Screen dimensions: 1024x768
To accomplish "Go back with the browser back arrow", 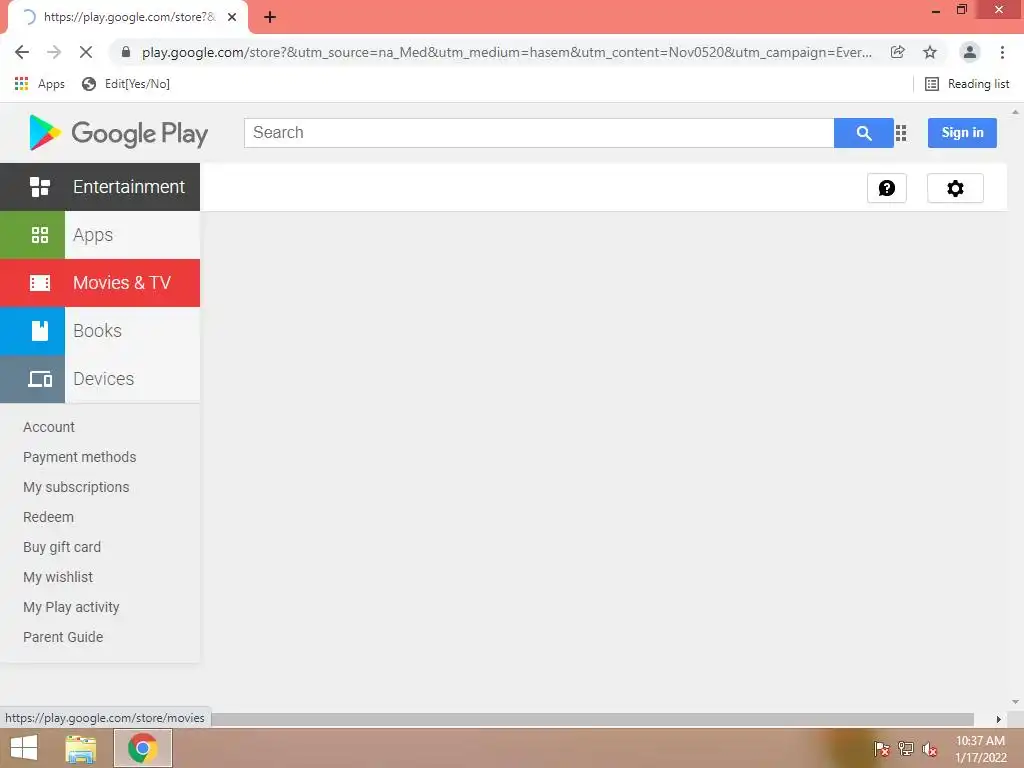I will click(22, 52).
